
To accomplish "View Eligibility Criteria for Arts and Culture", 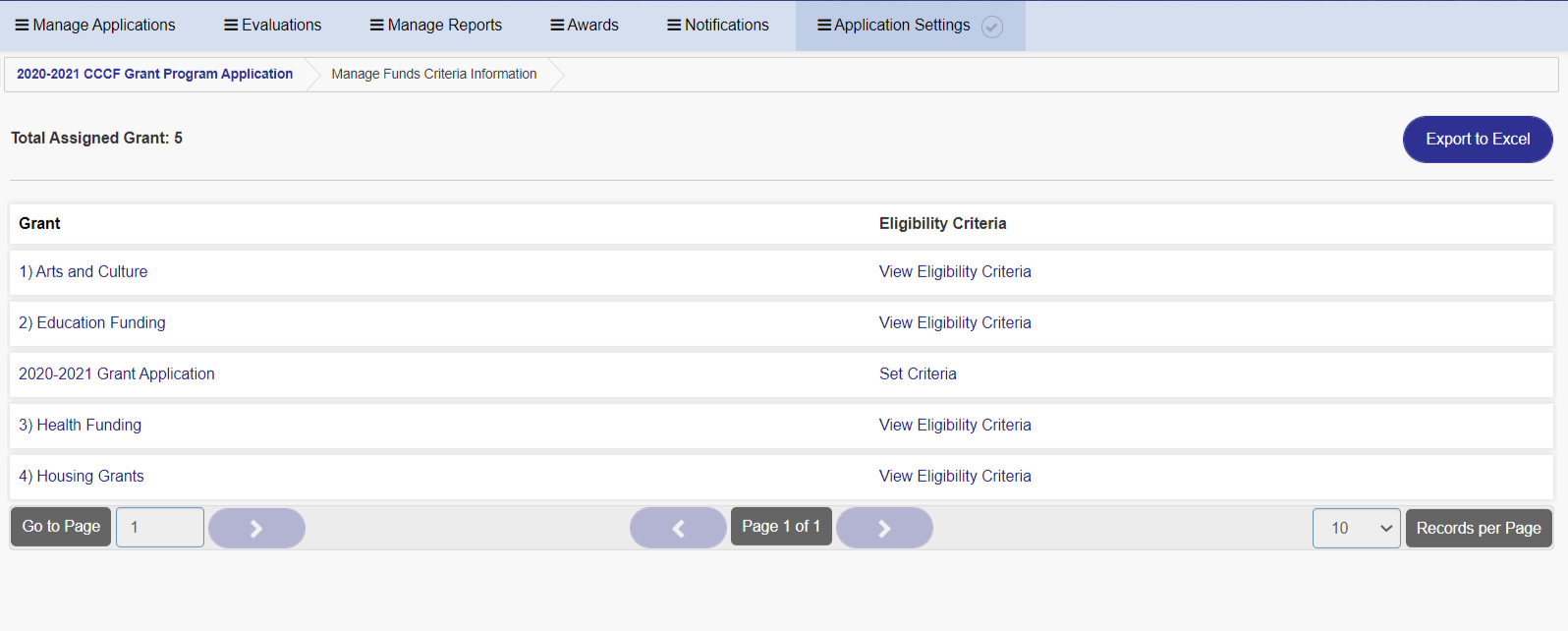I will point(955,272).
